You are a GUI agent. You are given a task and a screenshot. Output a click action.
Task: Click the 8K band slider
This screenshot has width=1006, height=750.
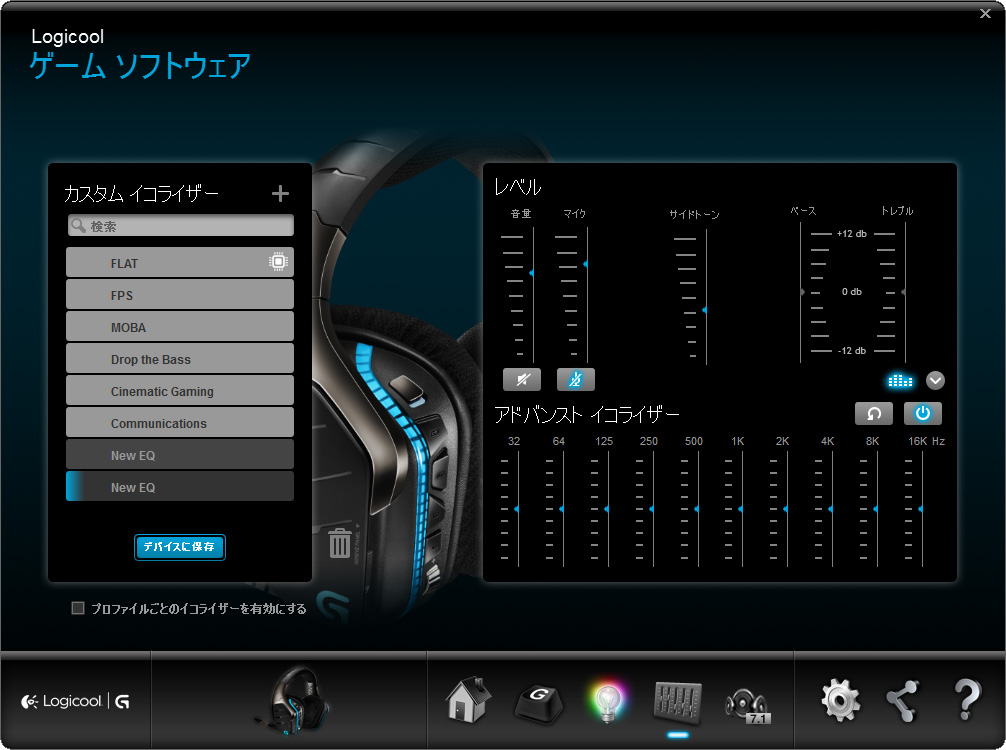click(x=876, y=509)
